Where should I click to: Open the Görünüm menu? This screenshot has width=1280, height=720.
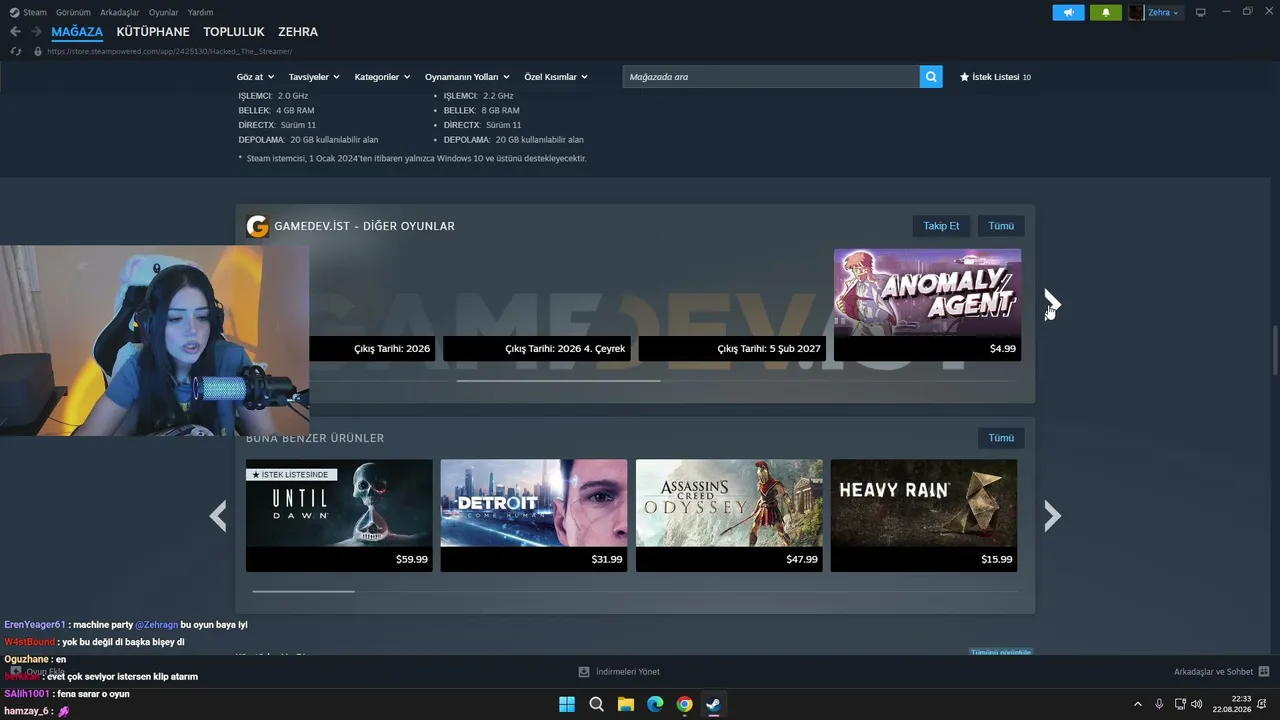point(73,12)
